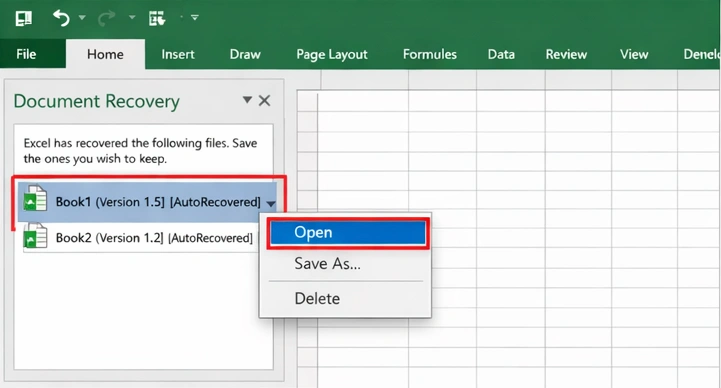
Task: Open the Page Layout tab
Action: (332, 54)
